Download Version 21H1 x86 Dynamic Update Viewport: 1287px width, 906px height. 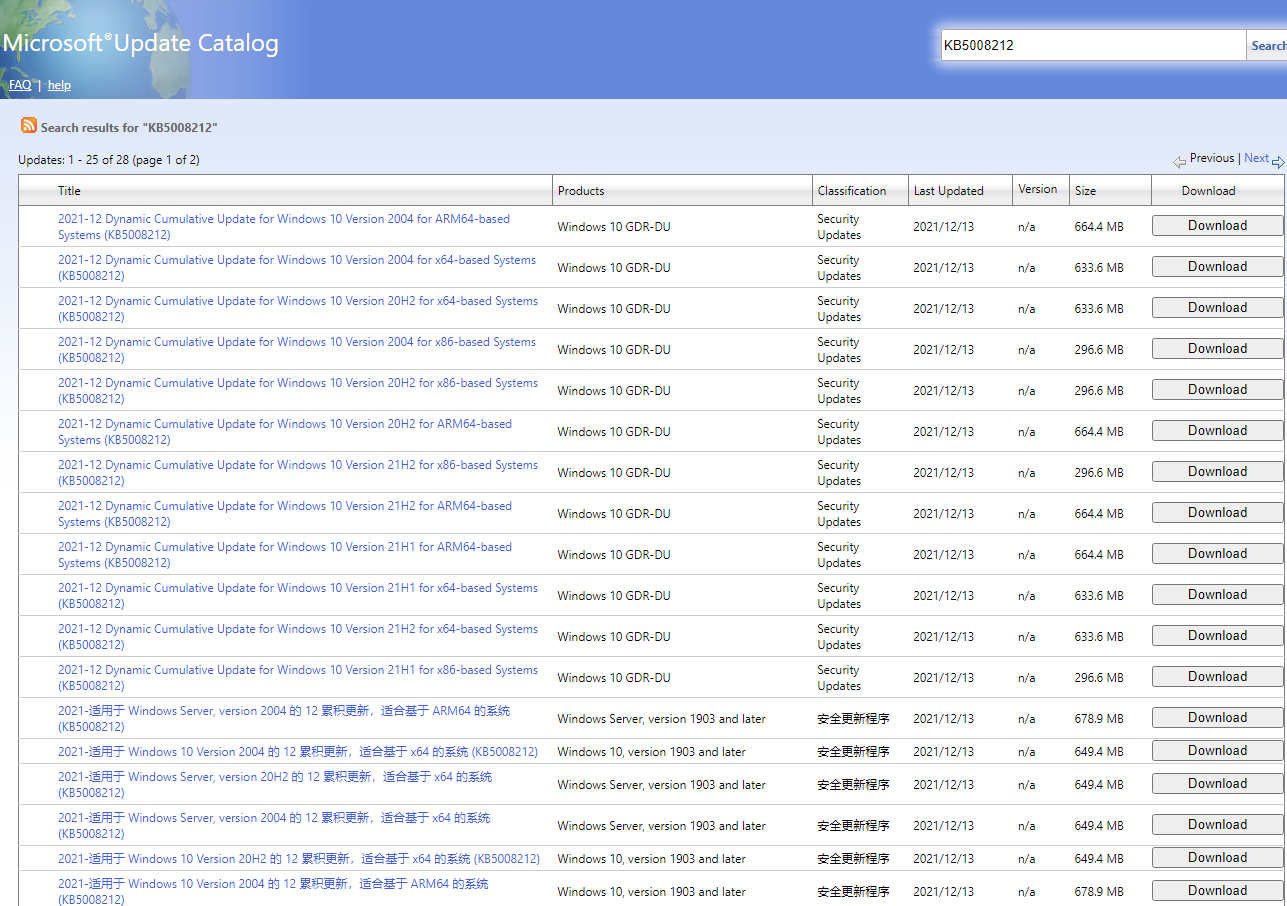coord(1217,677)
